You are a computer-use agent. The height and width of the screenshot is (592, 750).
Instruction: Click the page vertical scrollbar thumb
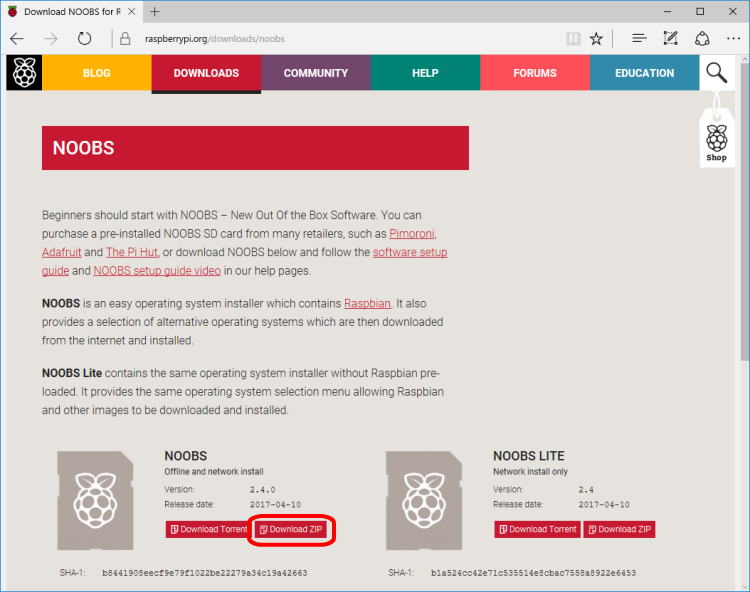(745, 210)
